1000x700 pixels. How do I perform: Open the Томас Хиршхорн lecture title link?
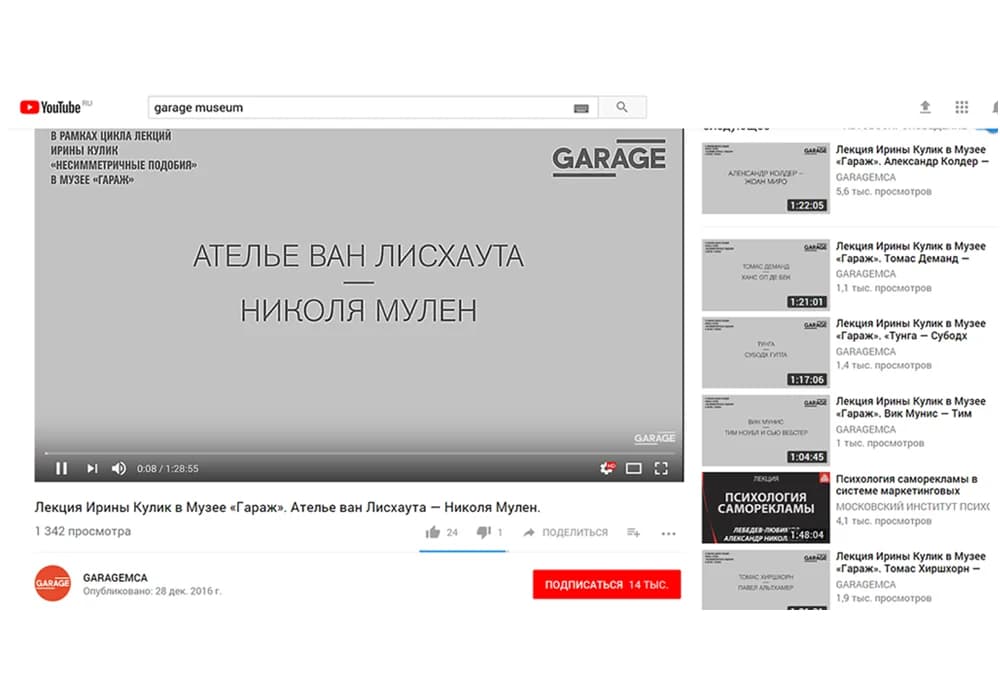click(911, 562)
